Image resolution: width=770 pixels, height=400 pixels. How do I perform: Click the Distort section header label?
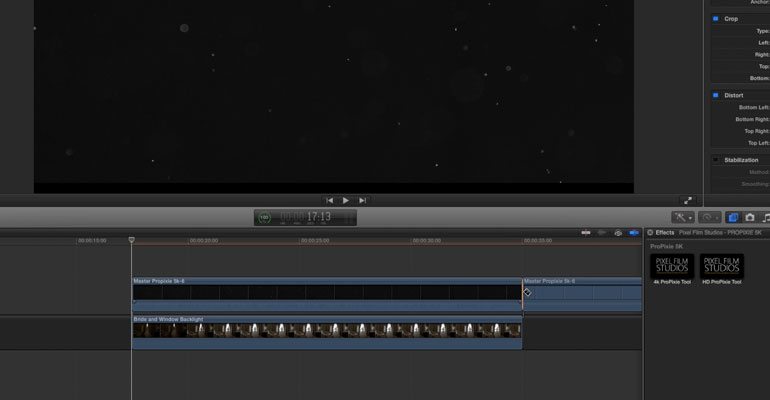(x=734, y=95)
